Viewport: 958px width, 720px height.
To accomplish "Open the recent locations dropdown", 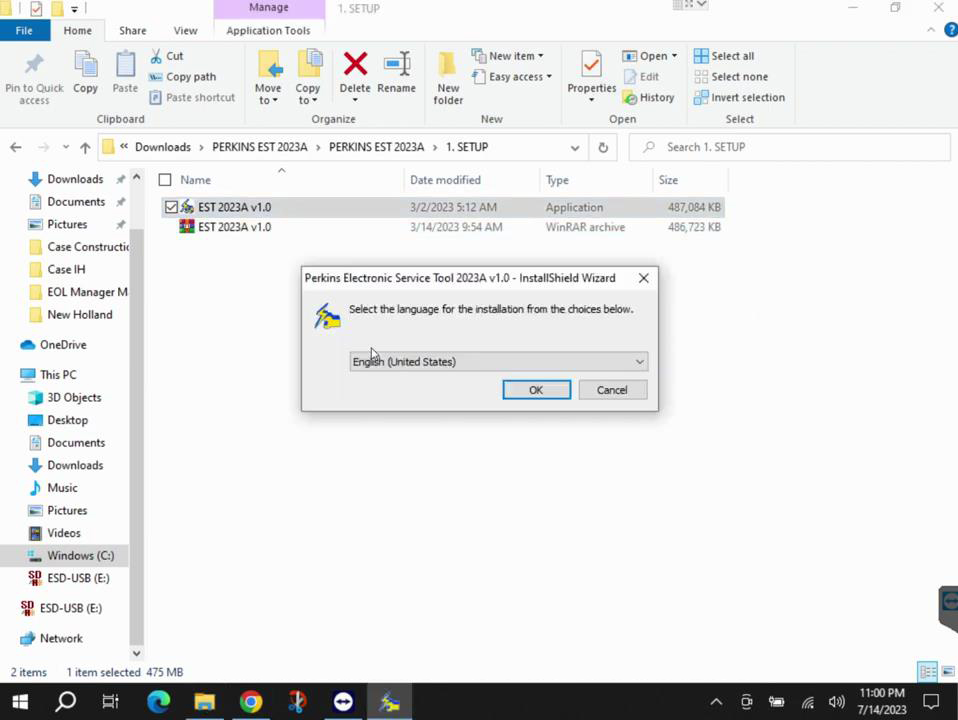I will click(65, 147).
